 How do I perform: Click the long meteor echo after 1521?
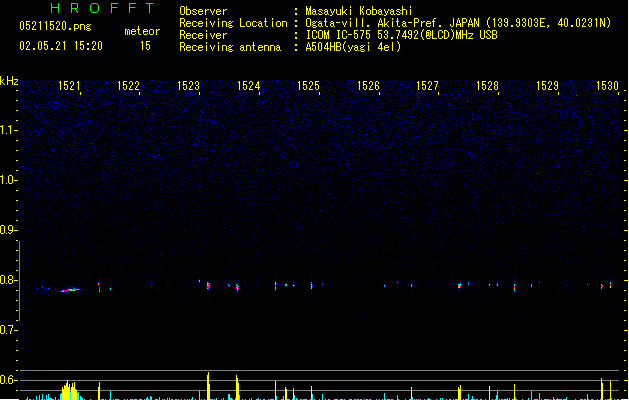coord(71,290)
